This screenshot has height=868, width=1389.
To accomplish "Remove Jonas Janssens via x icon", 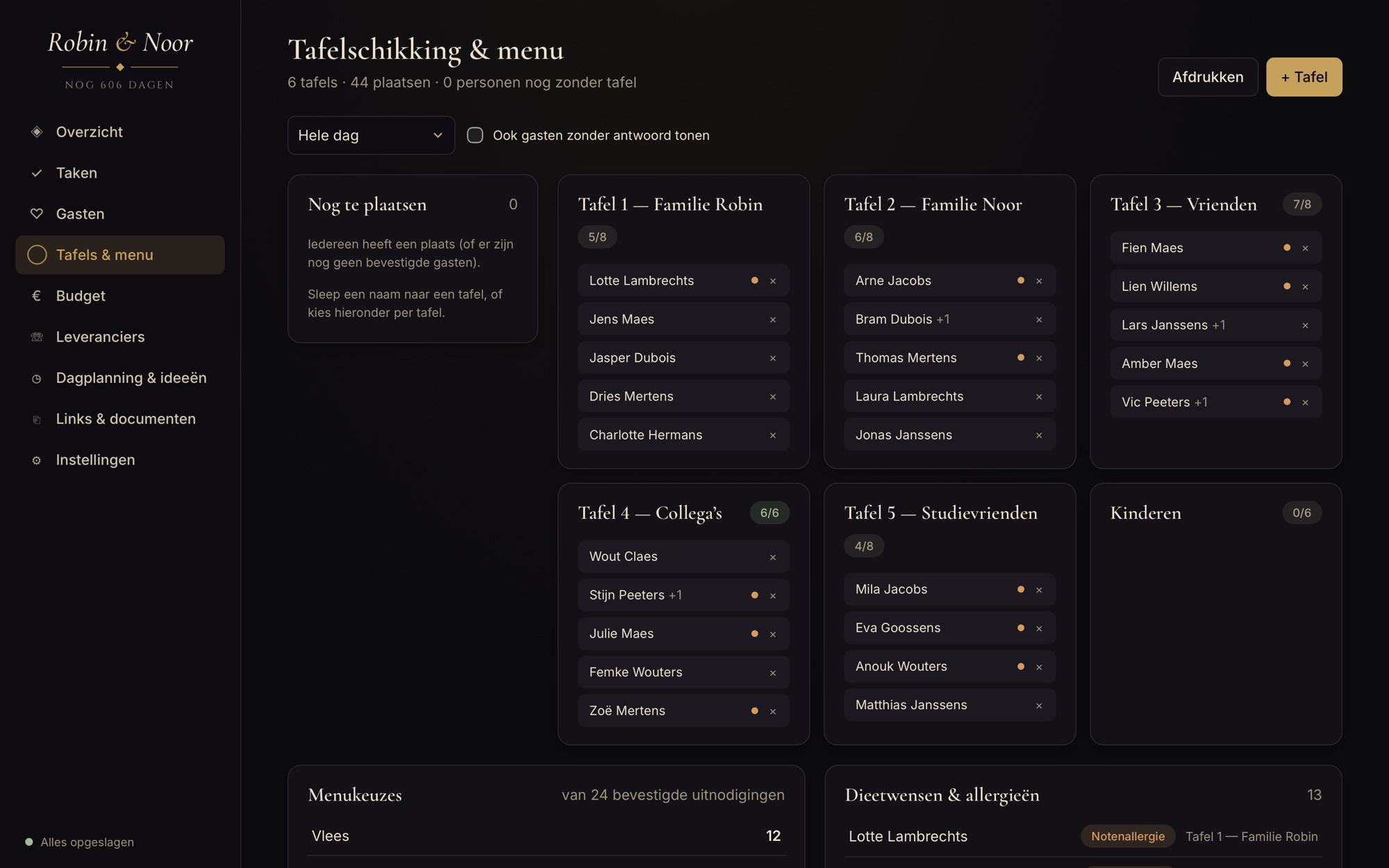I will coord(1039,435).
